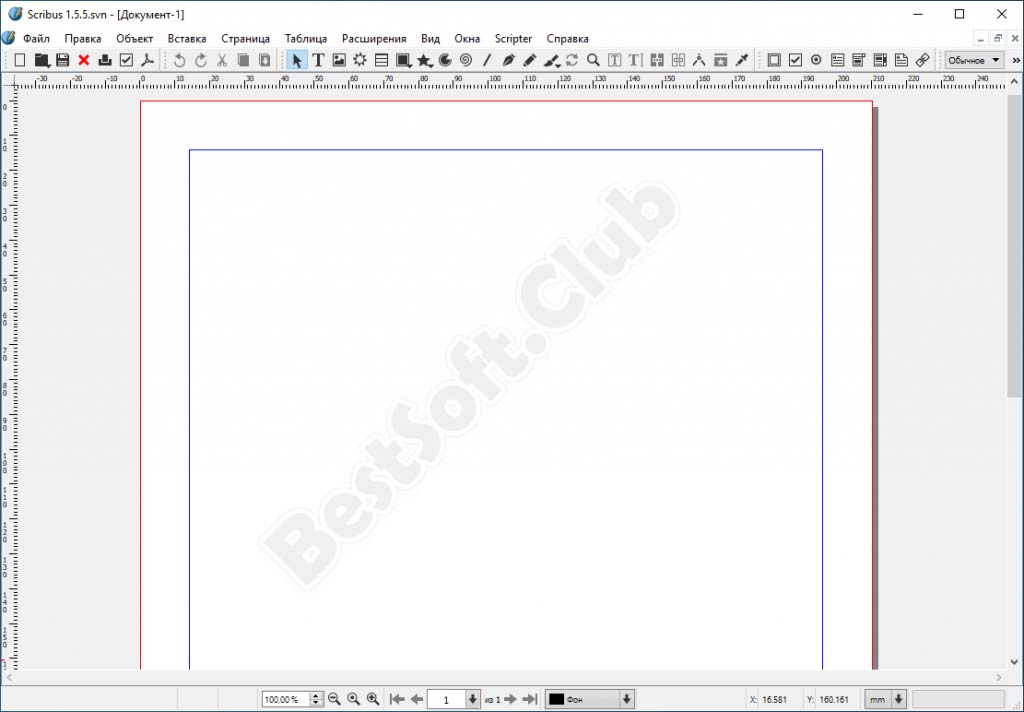Image resolution: width=1024 pixels, height=712 pixels.
Task: Click the zoom out magnifier button
Action: pyautogui.click(x=335, y=699)
